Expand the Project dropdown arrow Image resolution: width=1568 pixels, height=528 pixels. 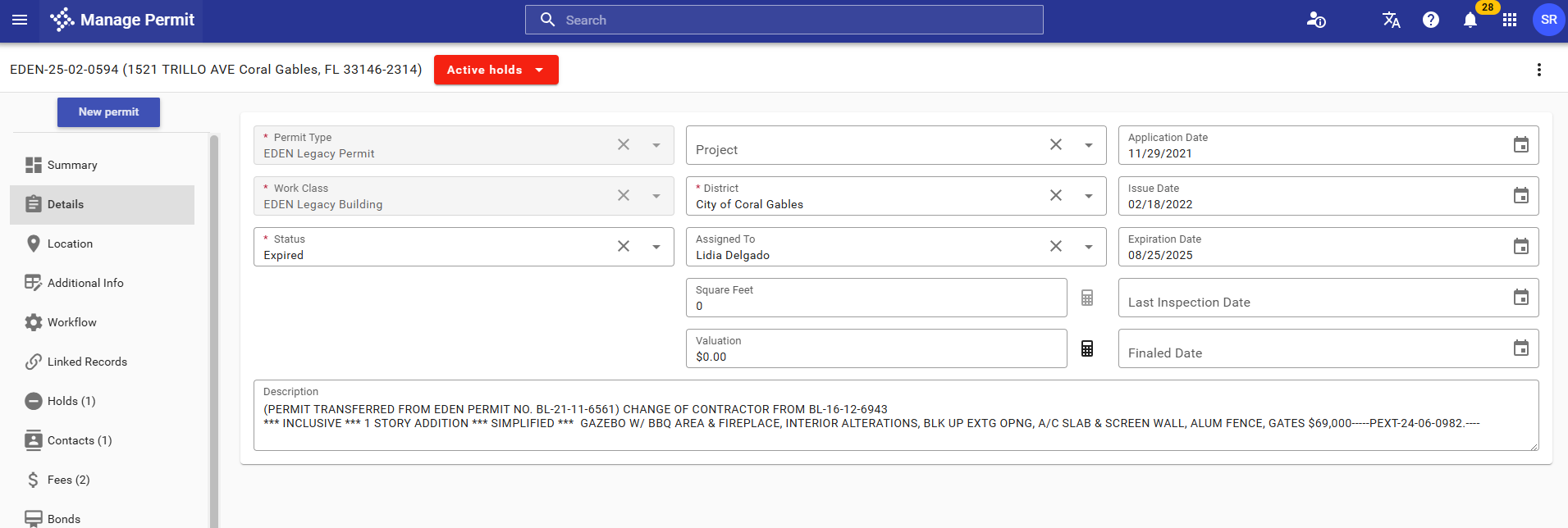[1088, 145]
